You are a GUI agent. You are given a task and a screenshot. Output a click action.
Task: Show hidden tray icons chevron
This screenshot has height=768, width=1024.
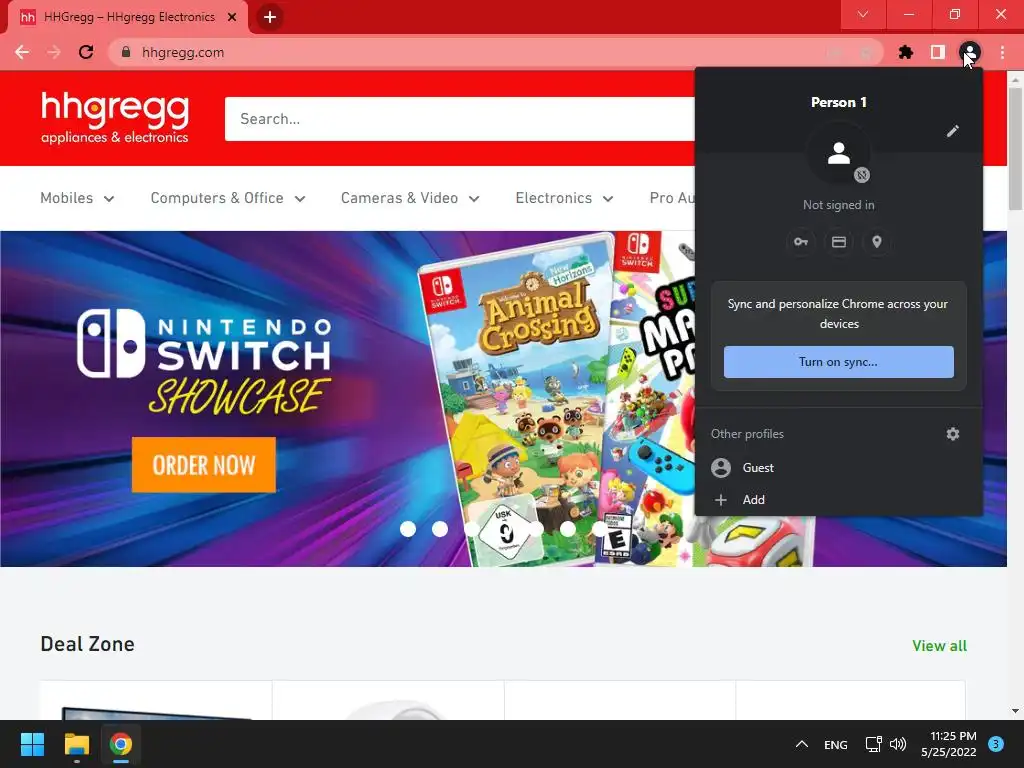click(802, 744)
